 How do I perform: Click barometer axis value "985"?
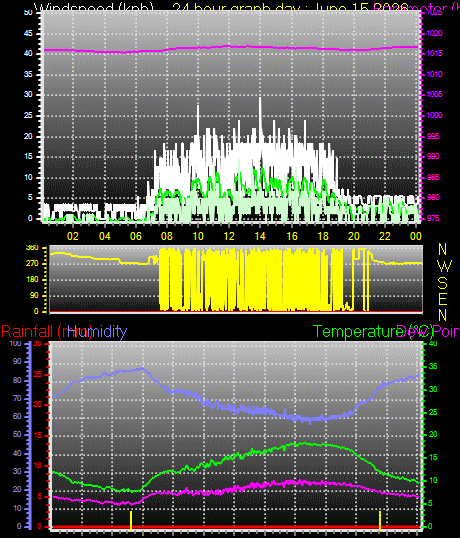tap(433, 178)
